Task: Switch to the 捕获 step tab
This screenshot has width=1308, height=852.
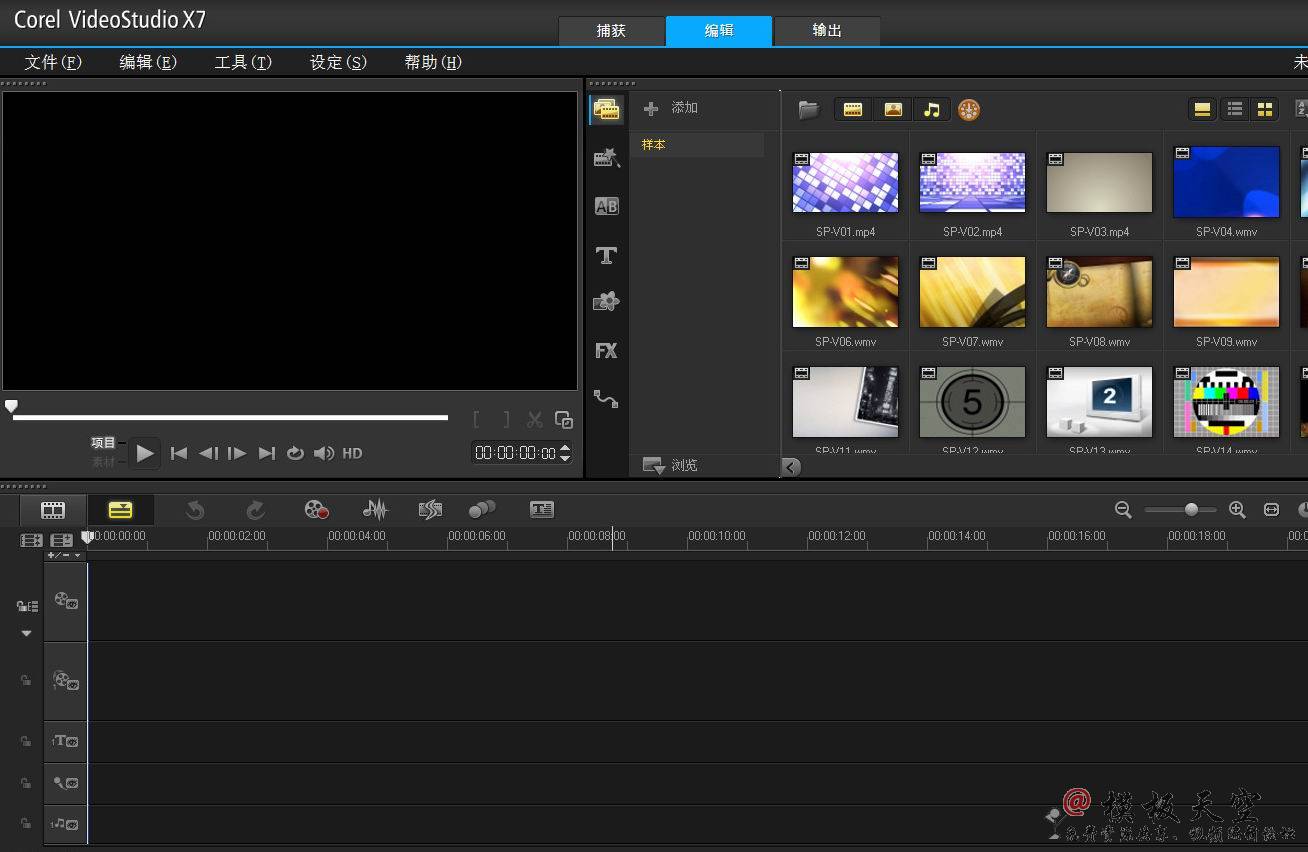Action: [611, 31]
